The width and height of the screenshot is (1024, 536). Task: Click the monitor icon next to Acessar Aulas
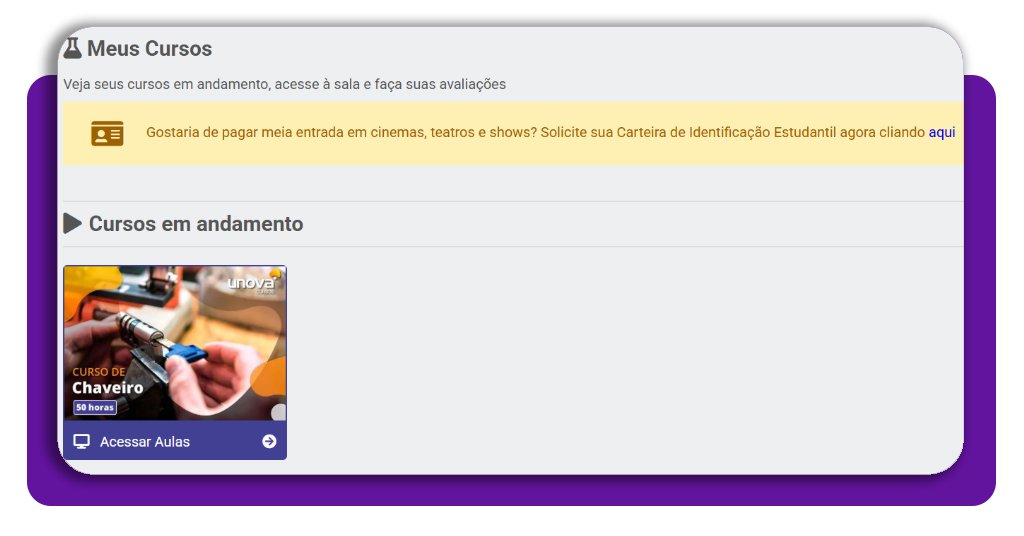[x=82, y=442]
